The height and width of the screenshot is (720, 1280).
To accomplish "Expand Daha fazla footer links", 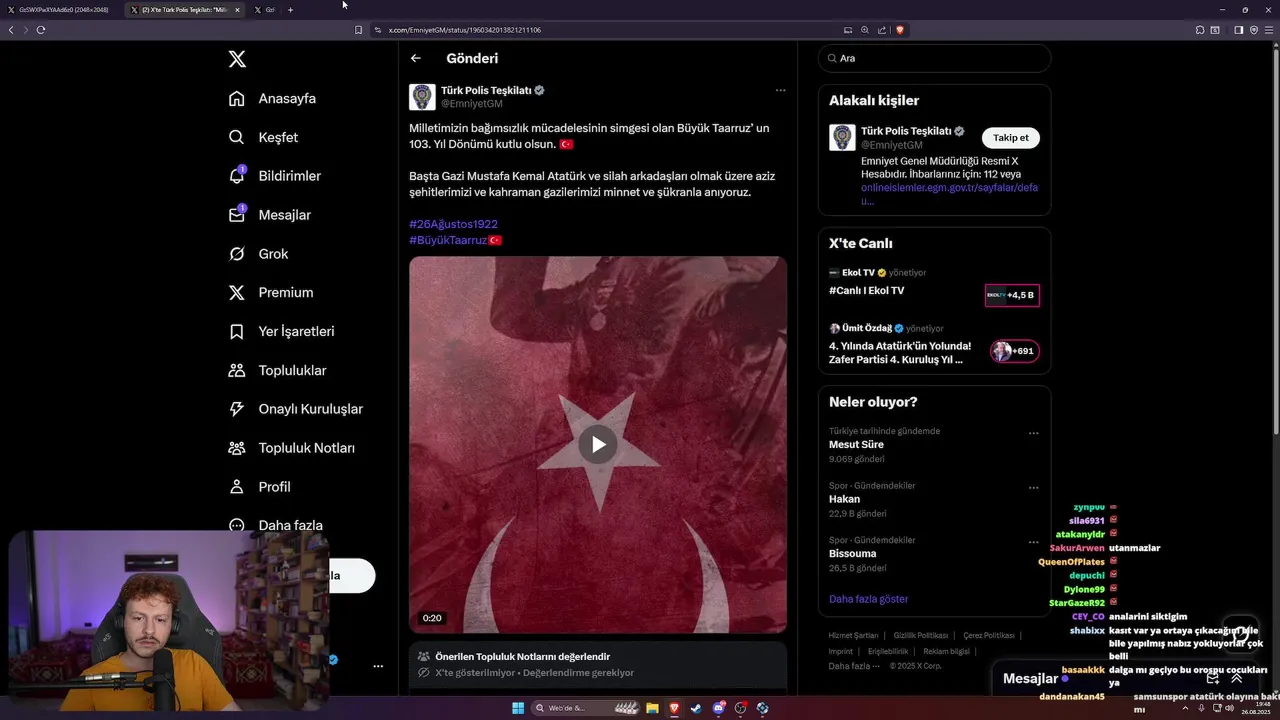I will (x=854, y=666).
